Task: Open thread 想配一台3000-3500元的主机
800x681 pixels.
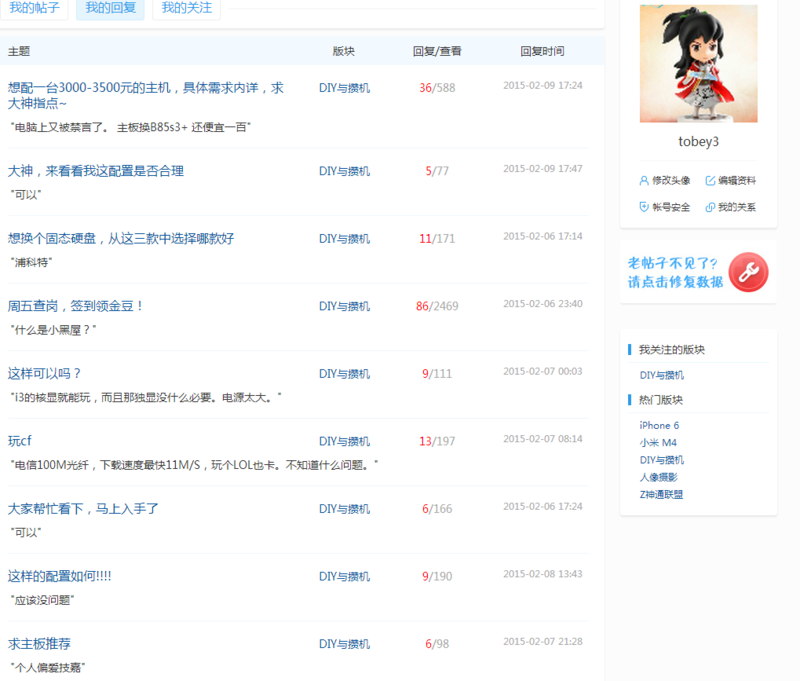Action: click(x=146, y=95)
